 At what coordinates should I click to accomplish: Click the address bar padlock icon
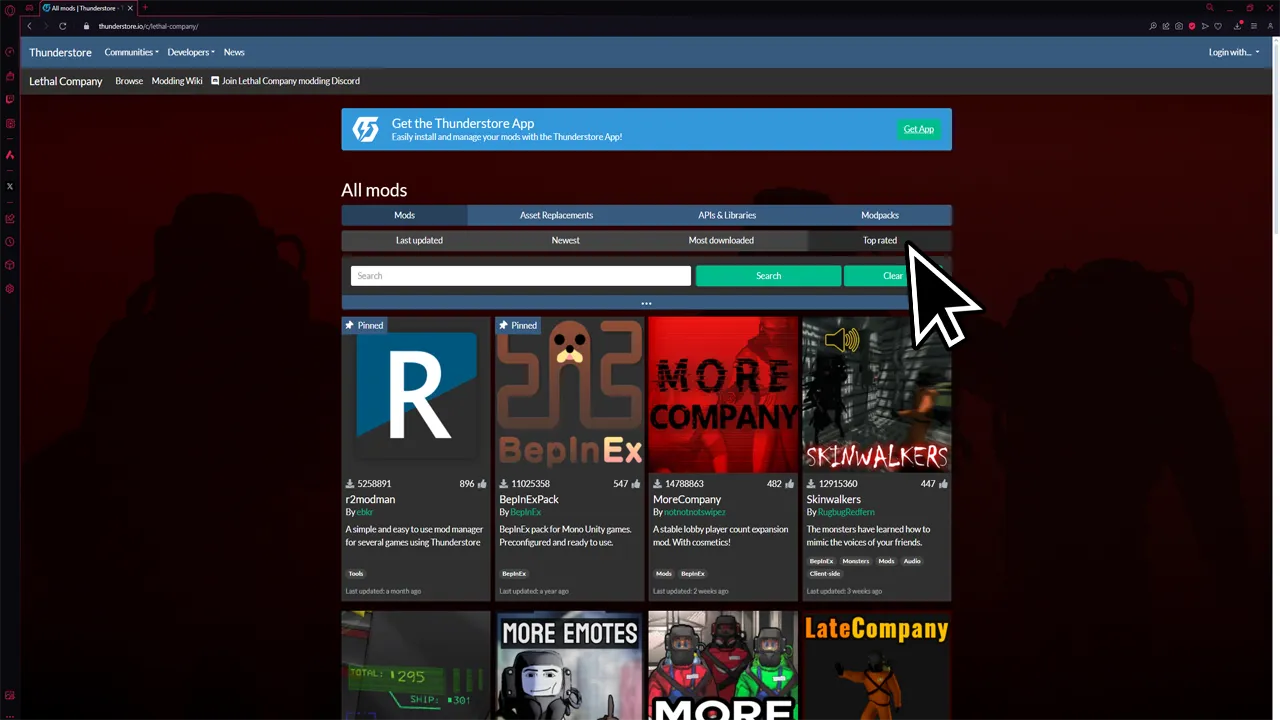click(86, 26)
